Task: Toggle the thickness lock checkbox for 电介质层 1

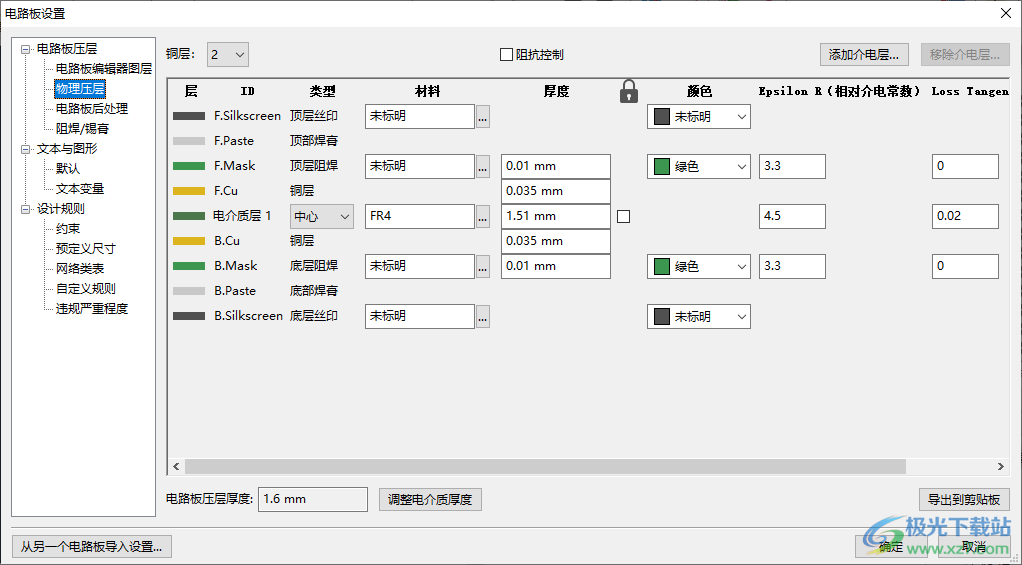Action: pos(624,216)
